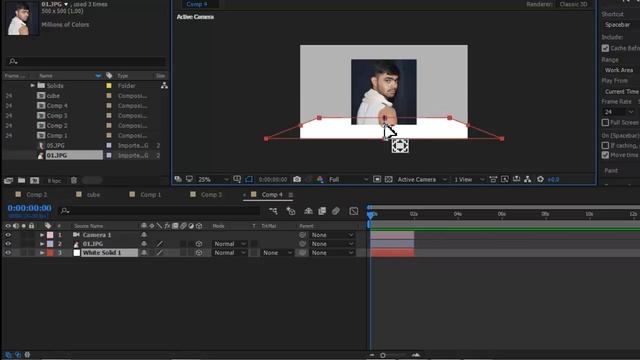Screen dimensions: 640x360
Task: Expand the Solids folder in the Project panel
Action: pyautogui.click(x=32, y=85)
